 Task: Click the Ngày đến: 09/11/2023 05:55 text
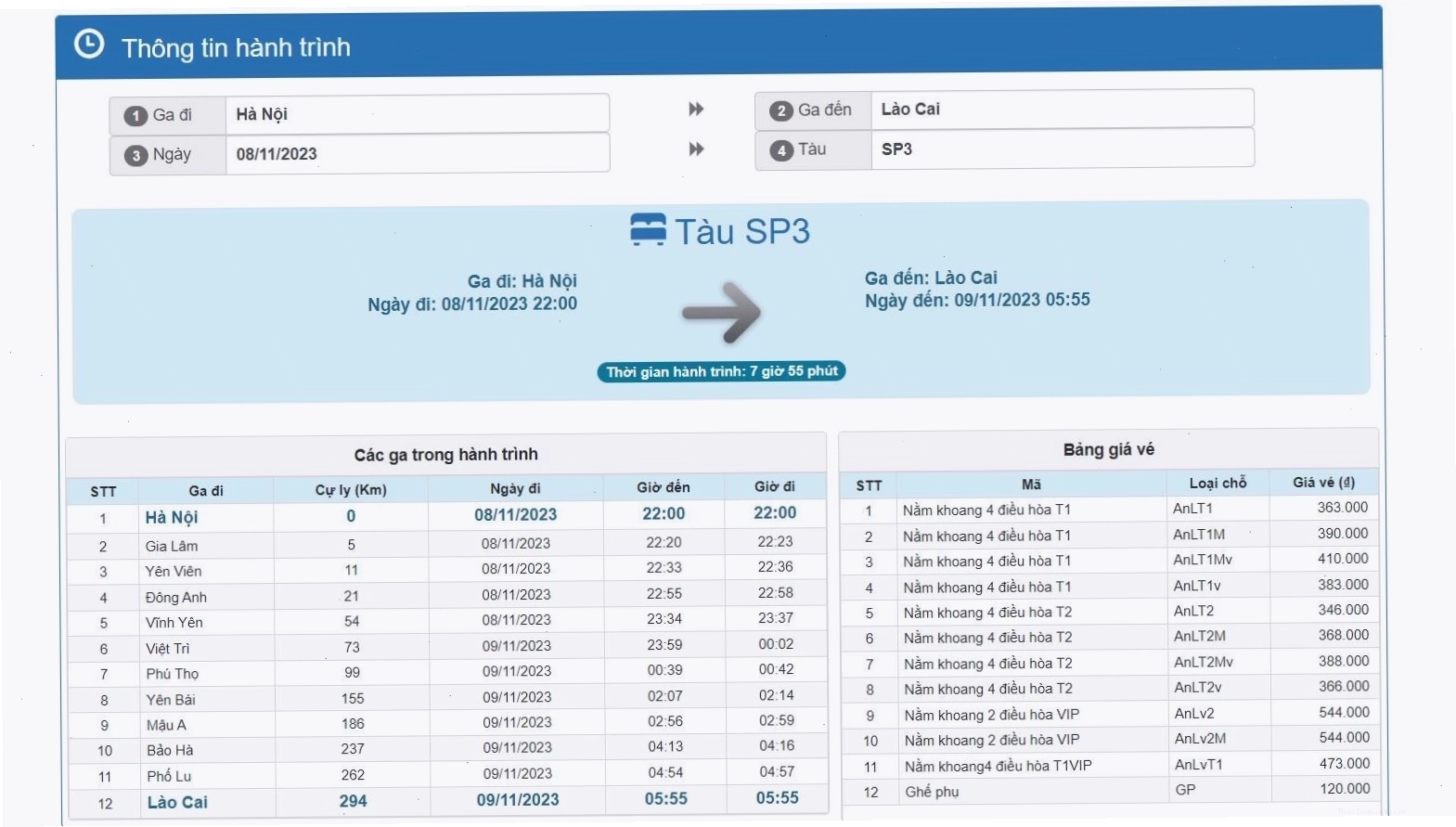pyautogui.click(x=977, y=300)
